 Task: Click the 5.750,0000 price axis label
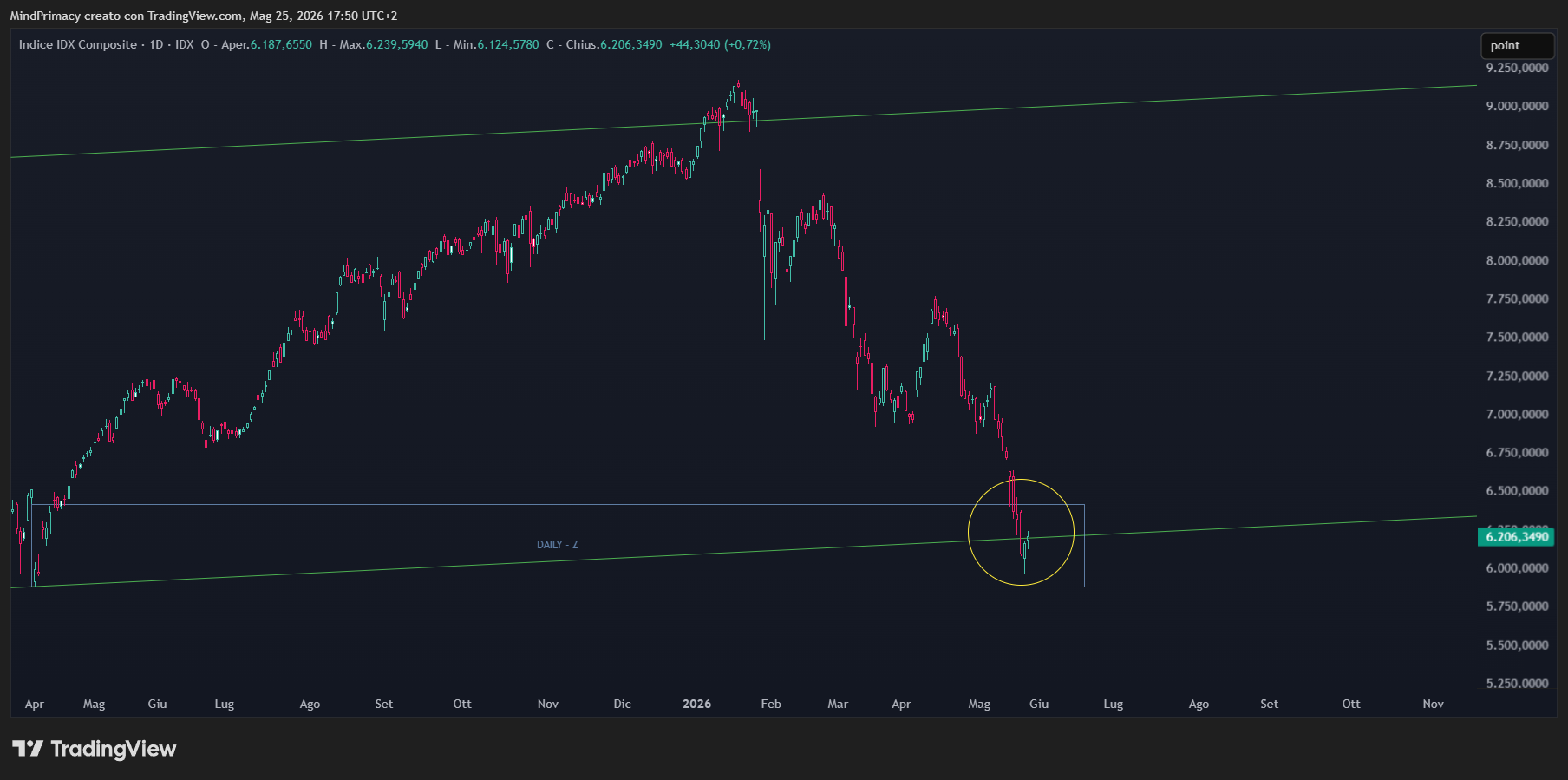1517,606
